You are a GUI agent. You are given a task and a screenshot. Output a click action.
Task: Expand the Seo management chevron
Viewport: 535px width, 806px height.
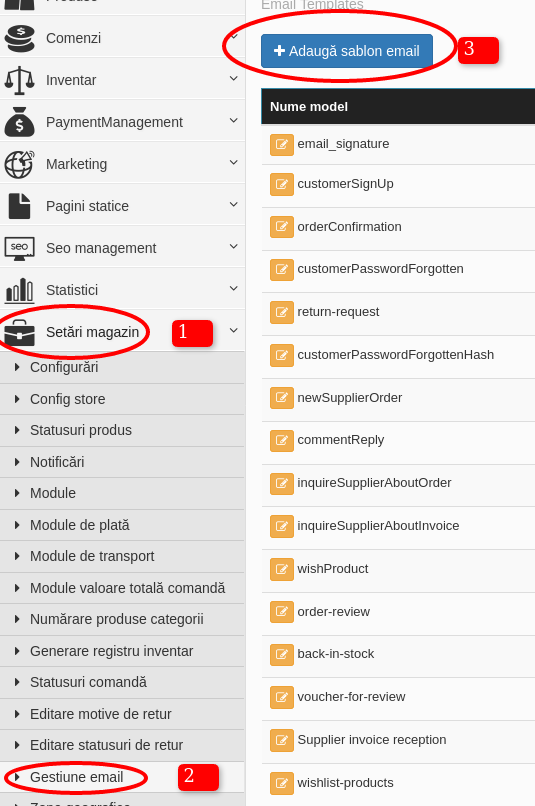pyautogui.click(x=234, y=247)
